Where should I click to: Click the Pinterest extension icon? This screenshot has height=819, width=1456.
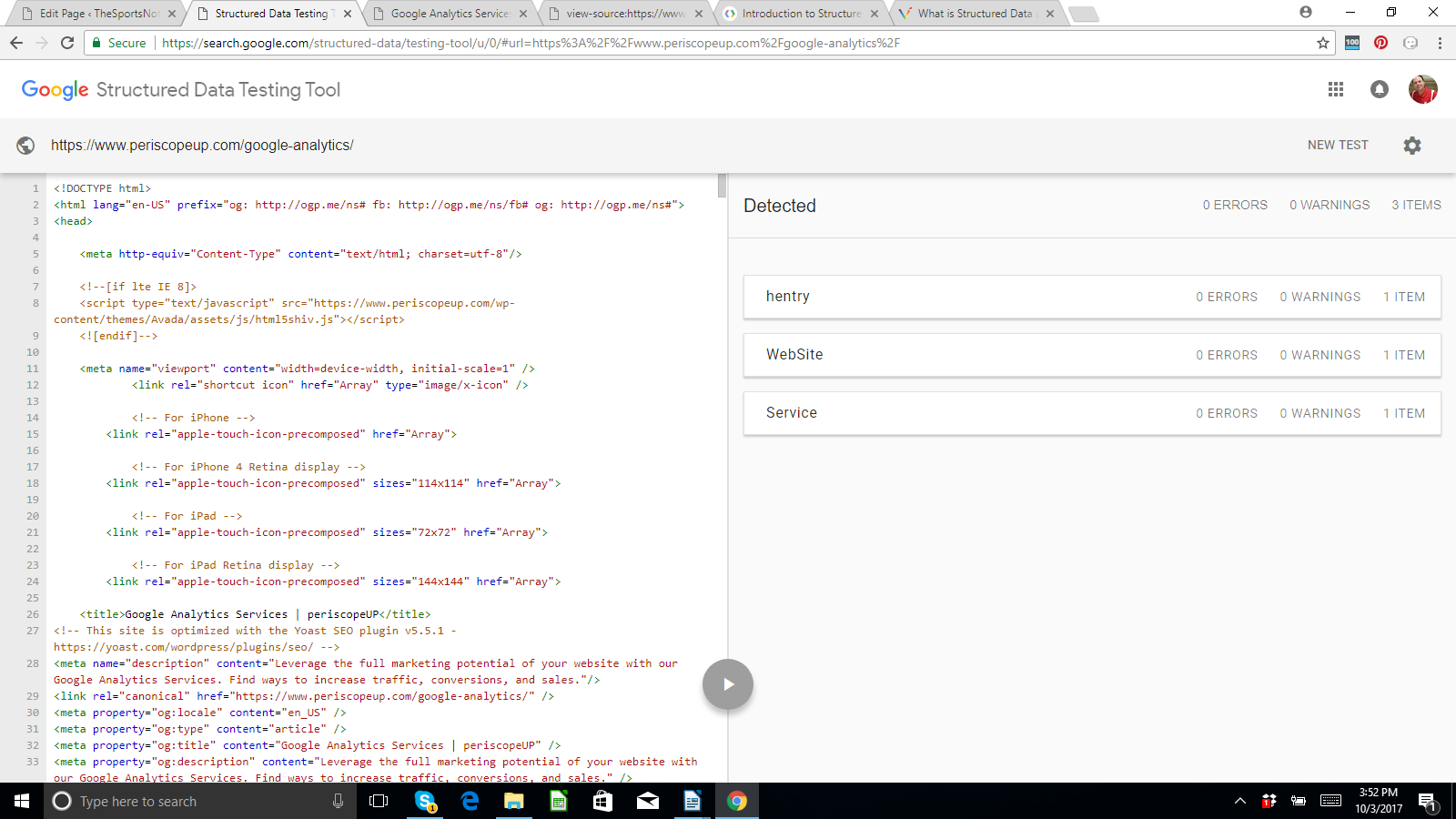[1381, 43]
